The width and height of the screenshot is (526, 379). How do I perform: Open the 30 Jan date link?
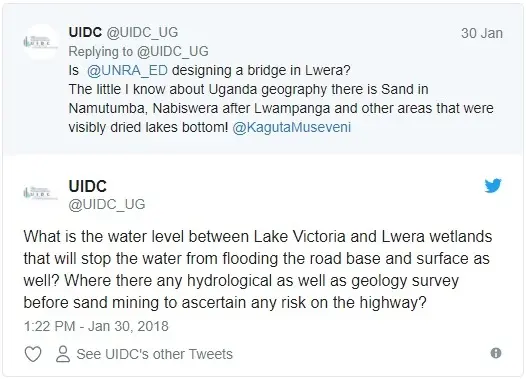tap(482, 33)
